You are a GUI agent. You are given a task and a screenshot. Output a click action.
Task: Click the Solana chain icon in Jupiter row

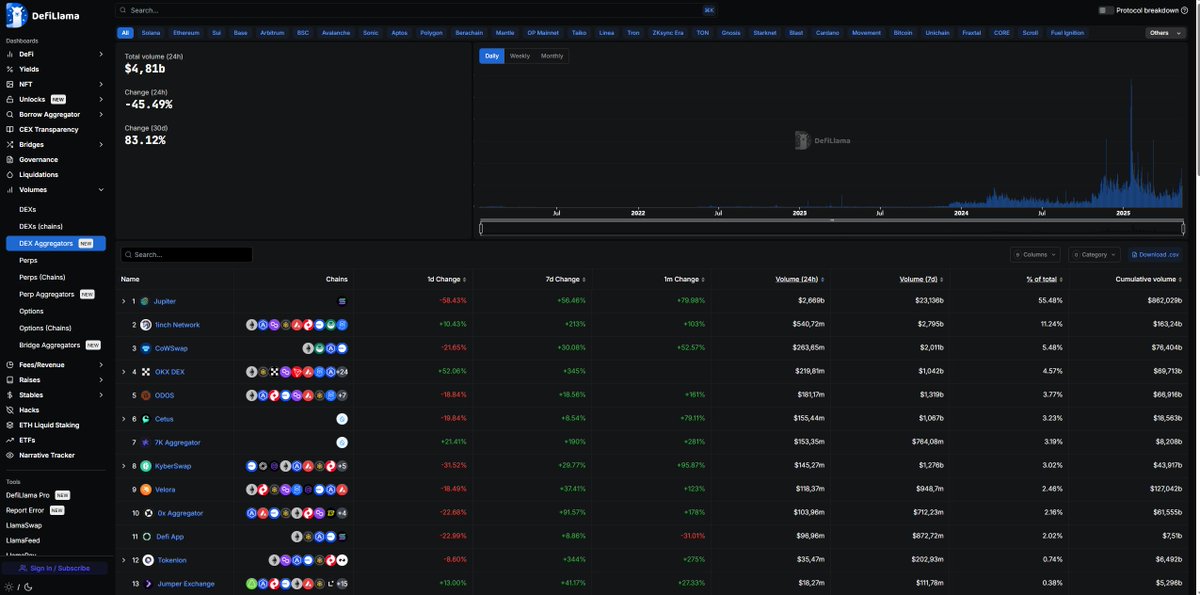click(342, 301)
